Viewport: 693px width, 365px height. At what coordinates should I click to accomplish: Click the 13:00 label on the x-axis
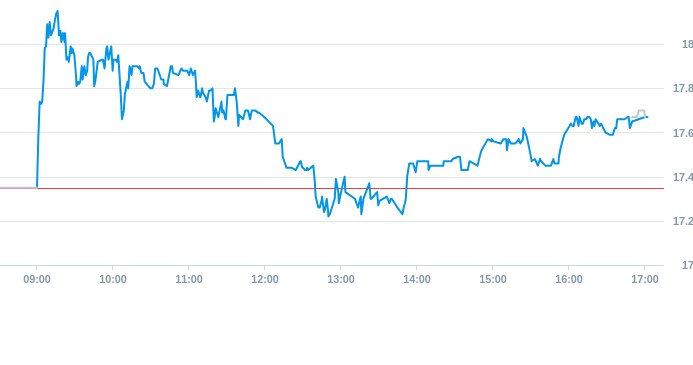pos(341,280)
